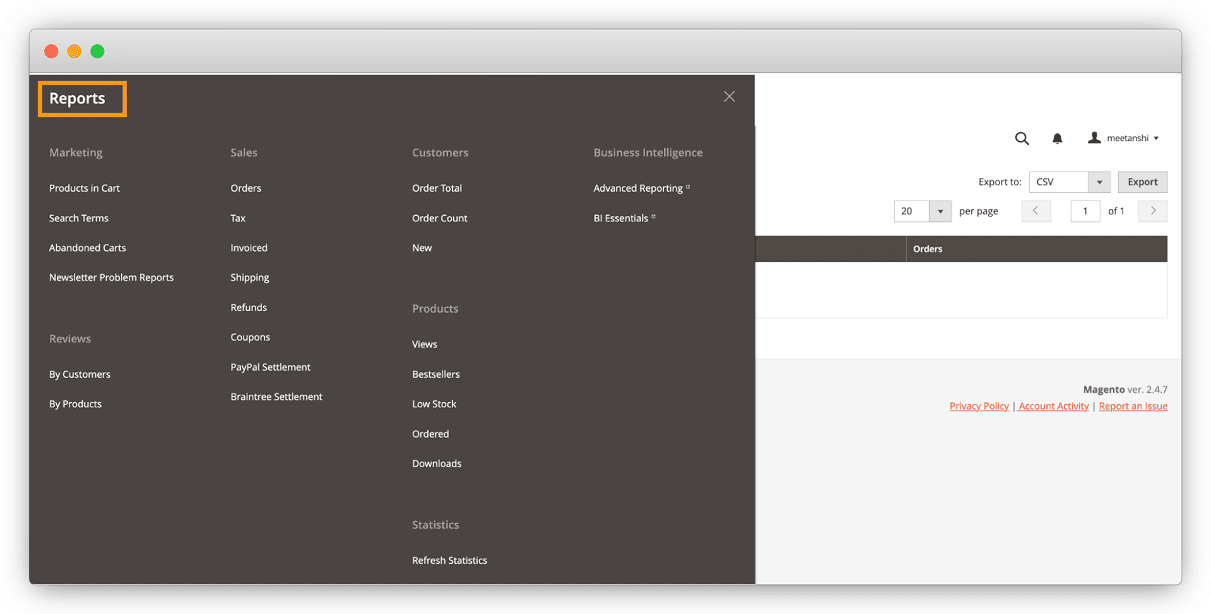Click the Statistics section heading
Screen dimensions: 1211x614
[x=436, y=525]
